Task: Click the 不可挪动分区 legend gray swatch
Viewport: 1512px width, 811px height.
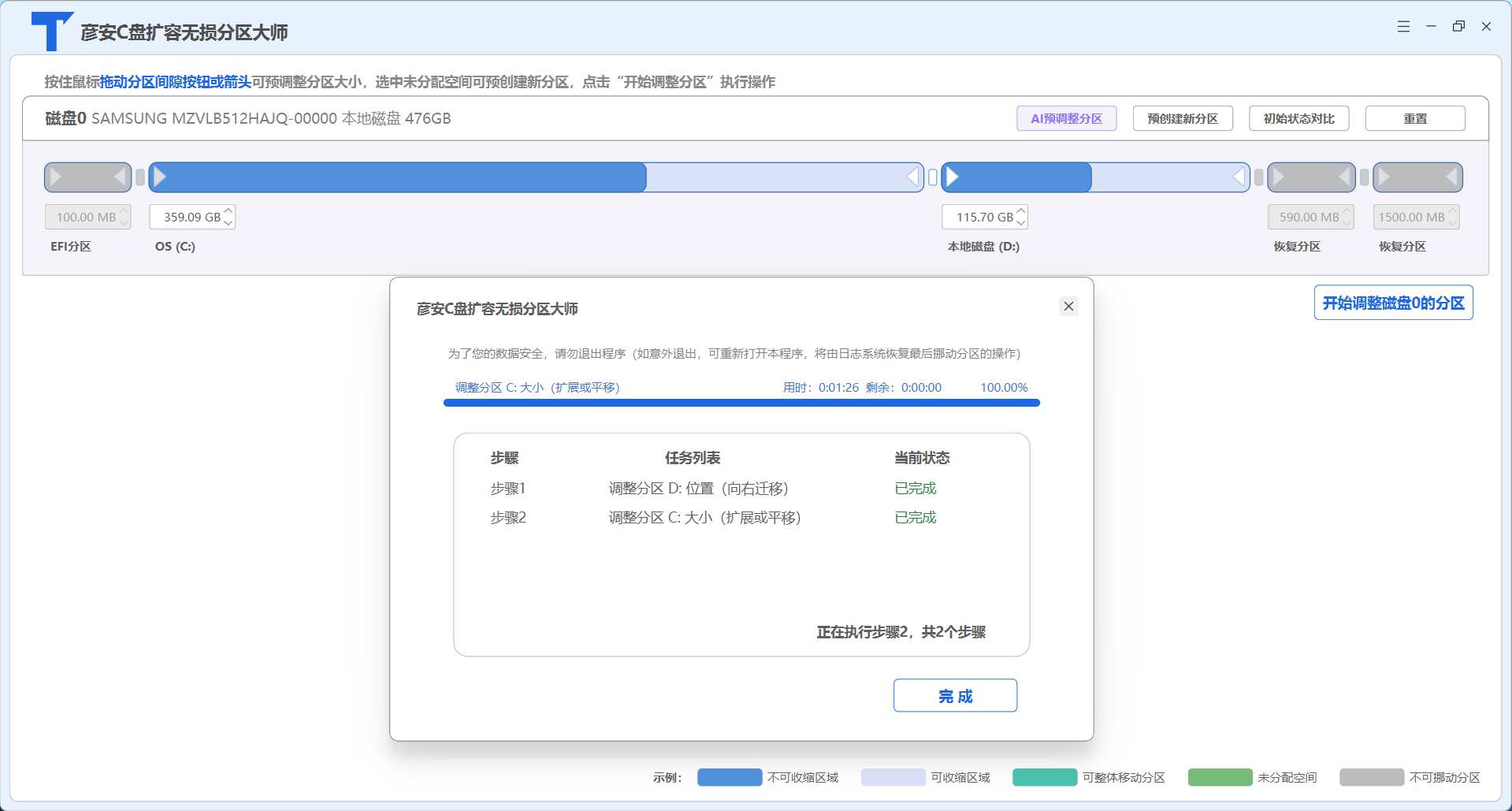Action: (1372, 777)
